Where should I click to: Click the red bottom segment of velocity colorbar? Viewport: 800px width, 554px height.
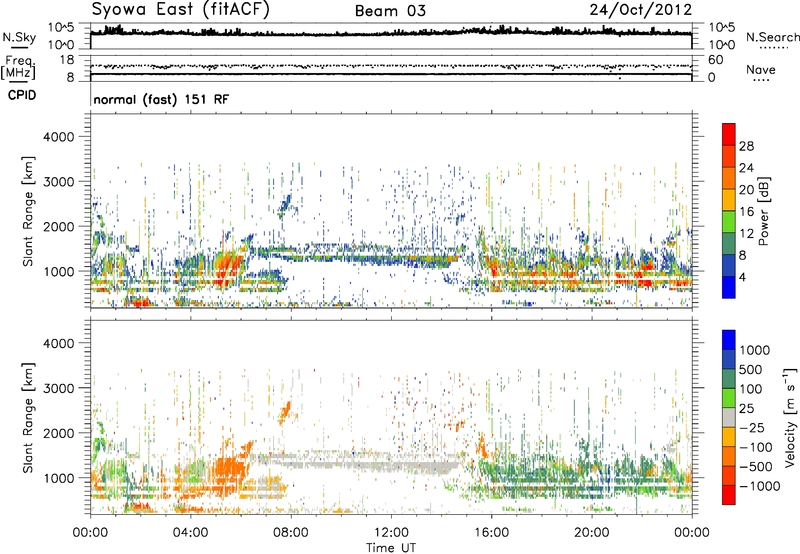tap(729, 495)
